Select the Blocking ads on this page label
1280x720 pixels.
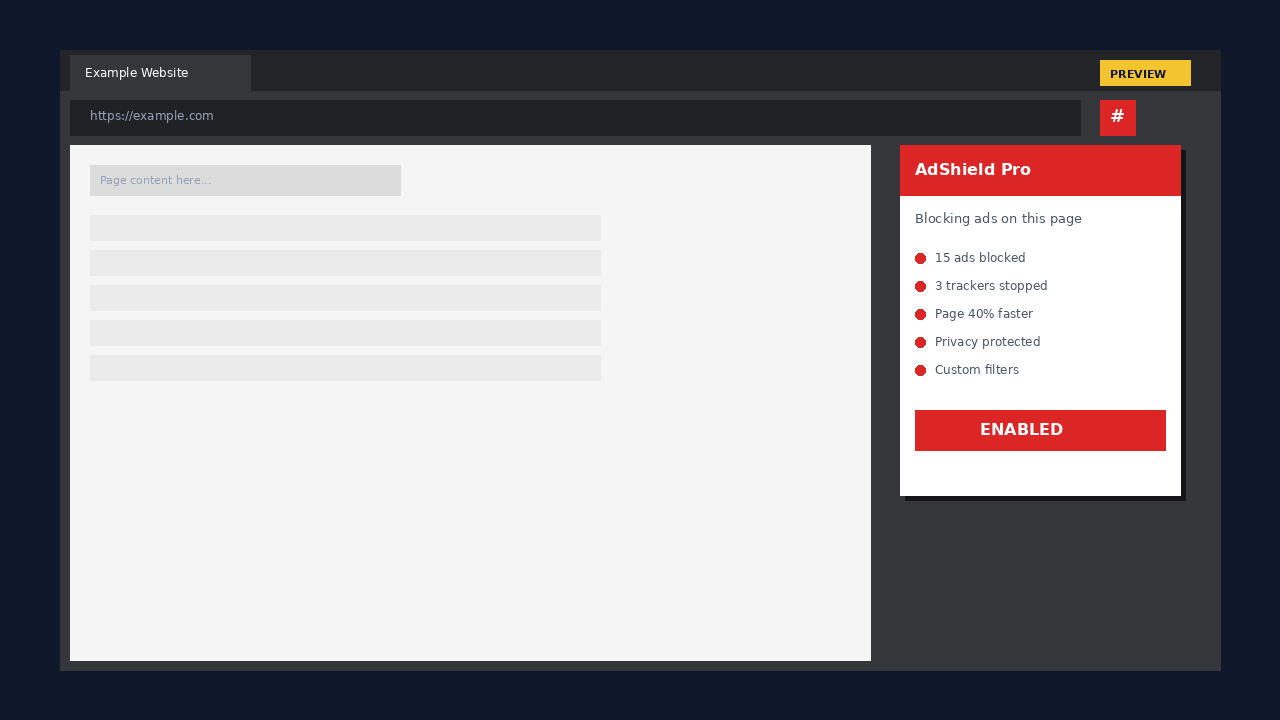[998, 218]
